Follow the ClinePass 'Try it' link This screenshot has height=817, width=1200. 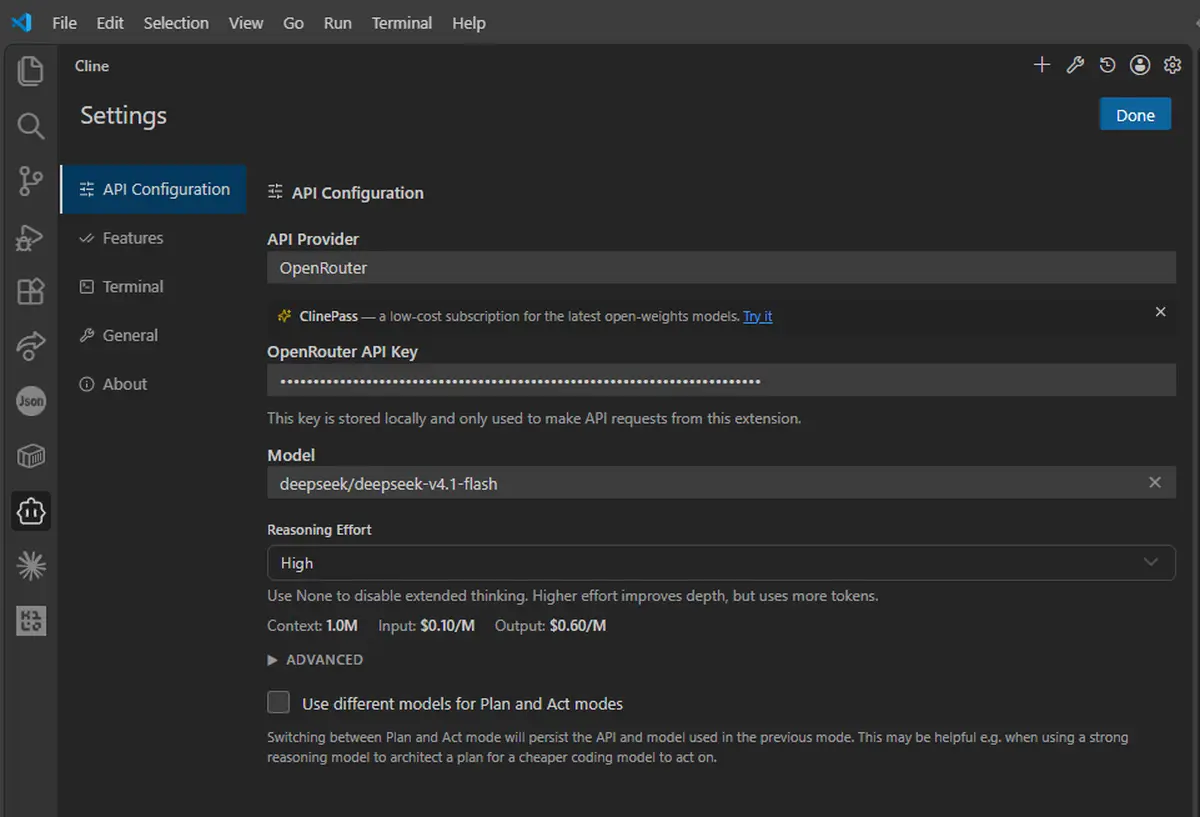[x=757, y=316]
